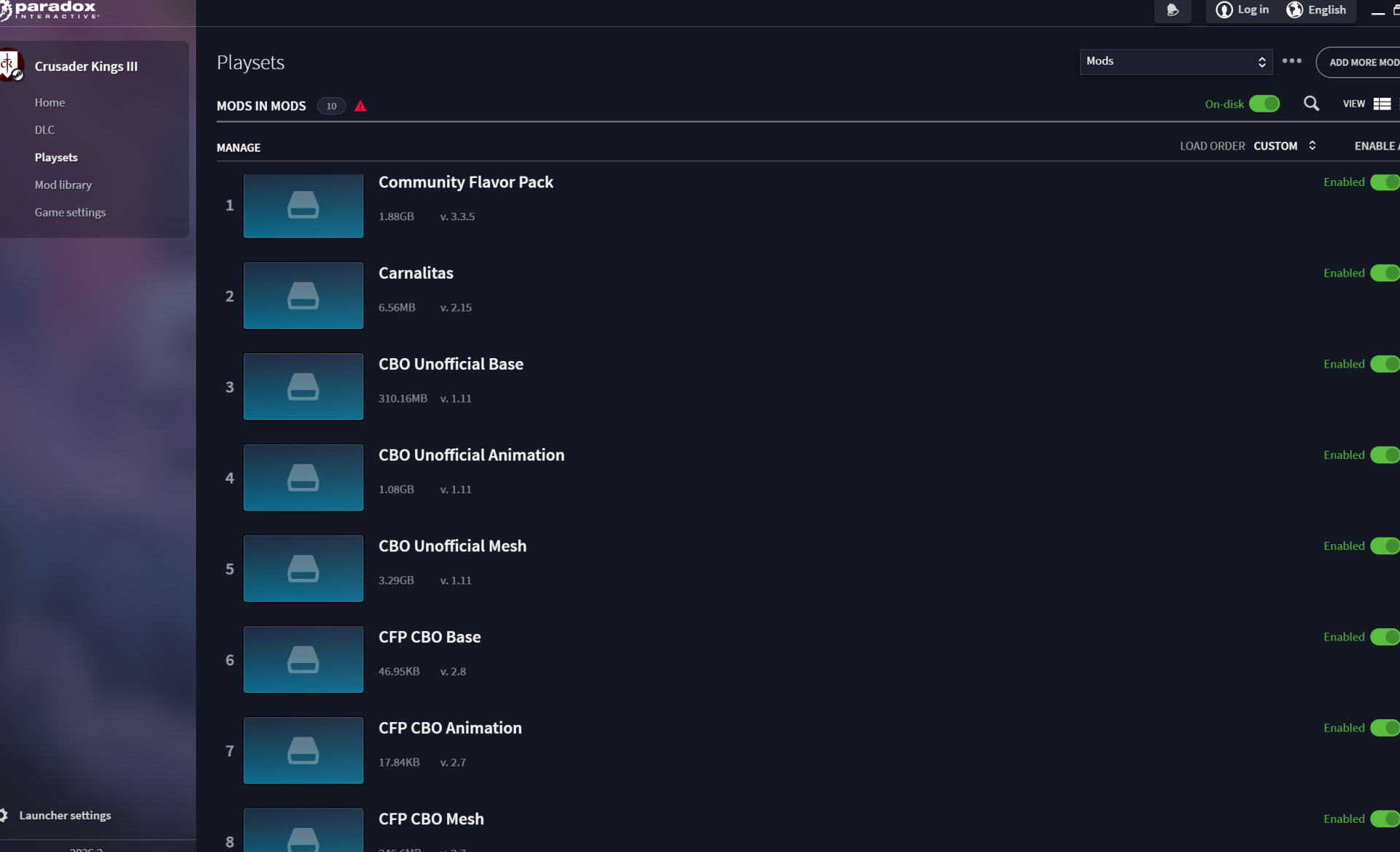Click Log in button
Image resolution: width=1400 pixels, height=852 pixels.
tap(1242, 9)
